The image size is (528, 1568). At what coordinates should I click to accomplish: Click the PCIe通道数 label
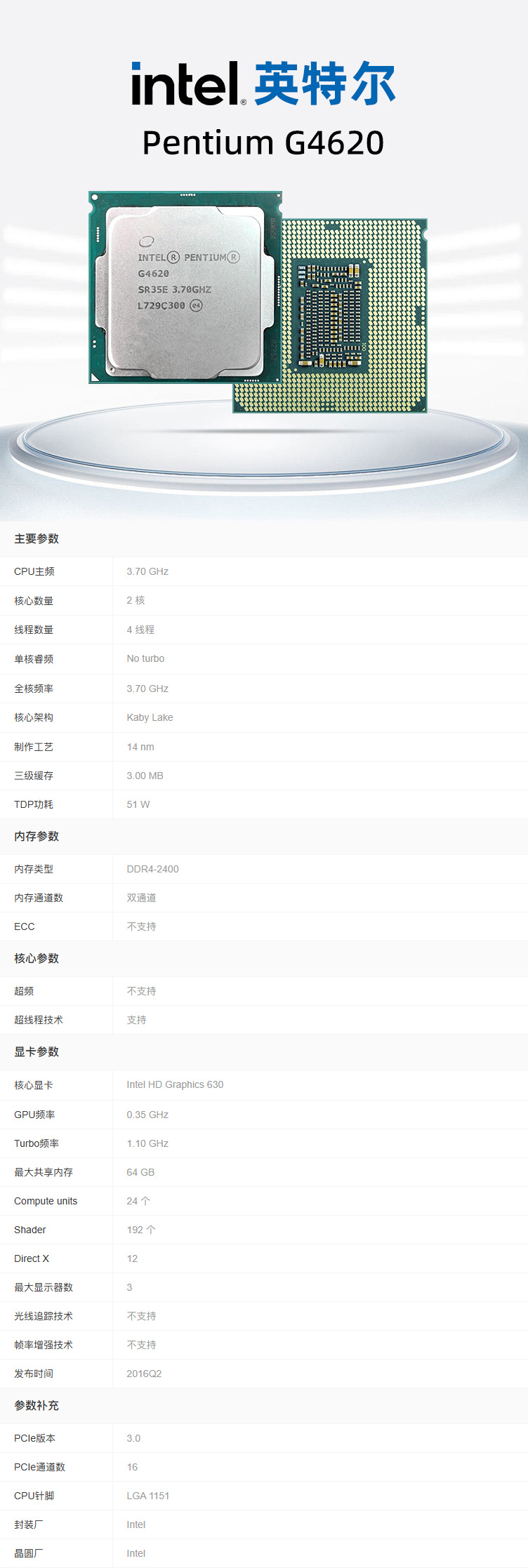(39, 1467)
